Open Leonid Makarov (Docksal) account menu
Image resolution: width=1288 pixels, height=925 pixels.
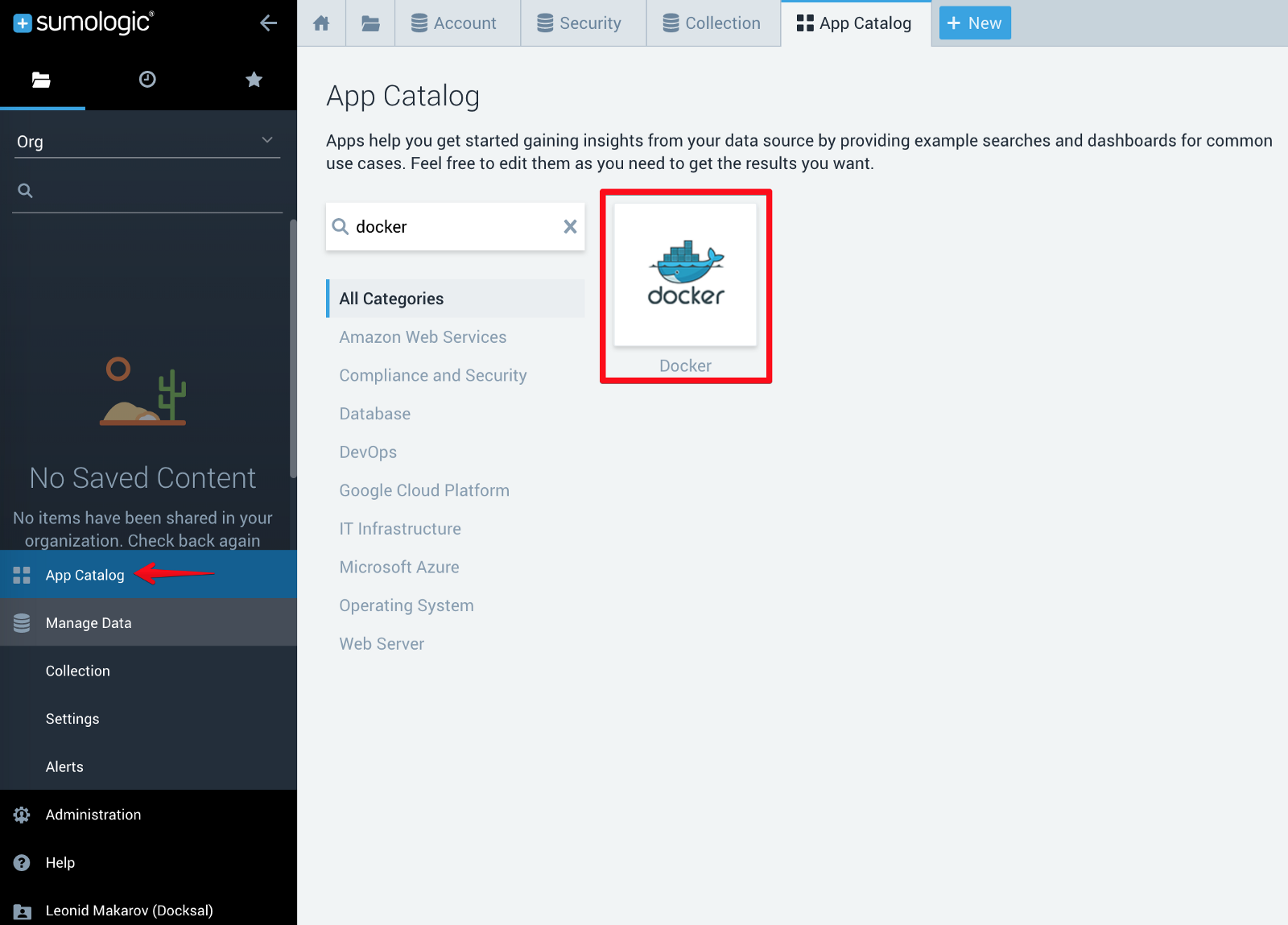pyautogui.click(x=148, y=911)
